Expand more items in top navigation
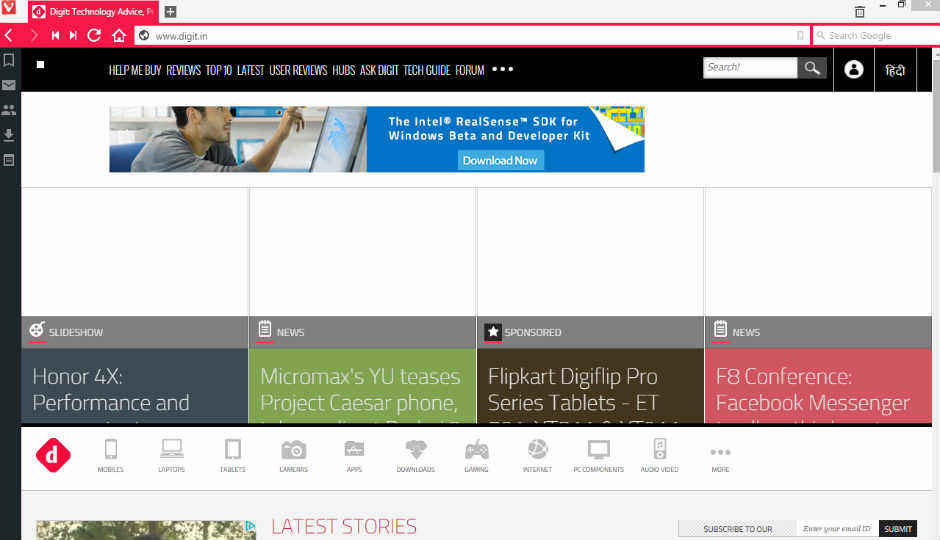 502,69
